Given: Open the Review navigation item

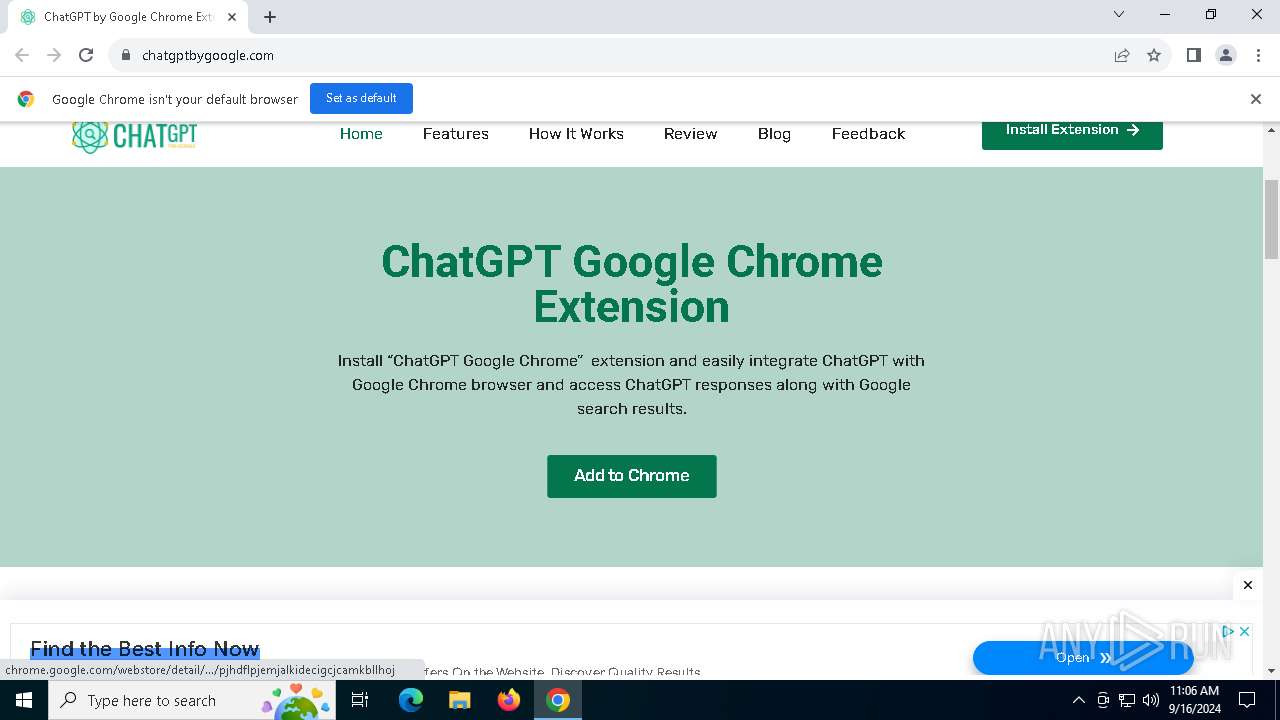Looking at the screenshot, I should point(691,134).
